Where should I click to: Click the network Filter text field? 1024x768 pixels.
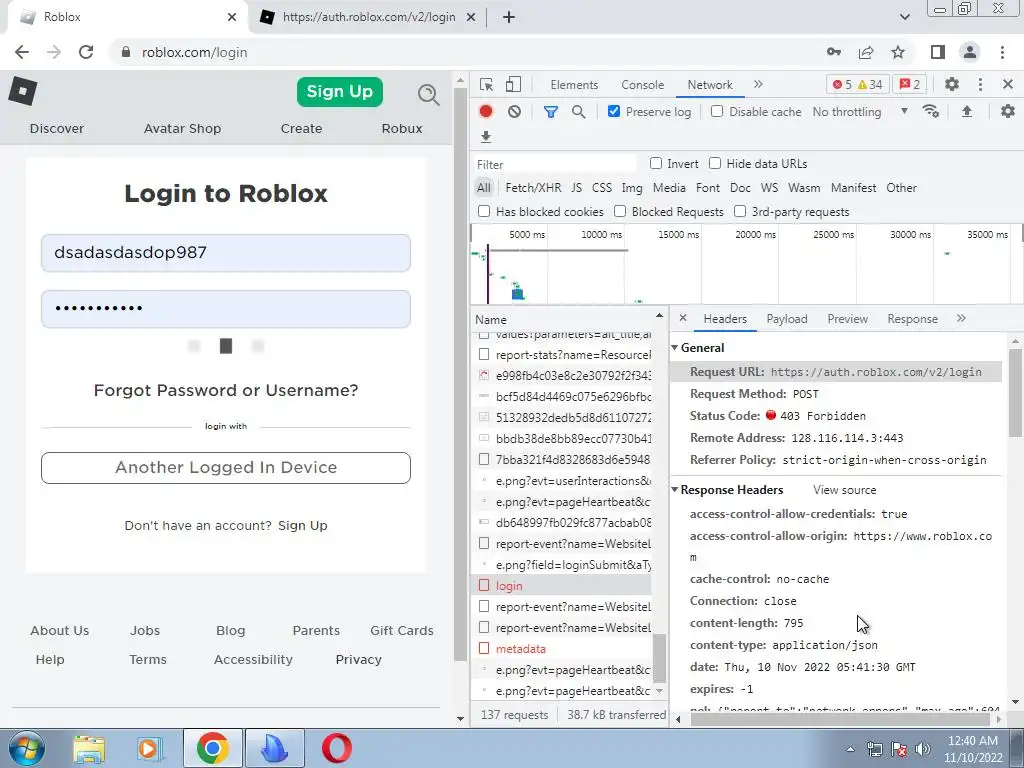(554, 164)
